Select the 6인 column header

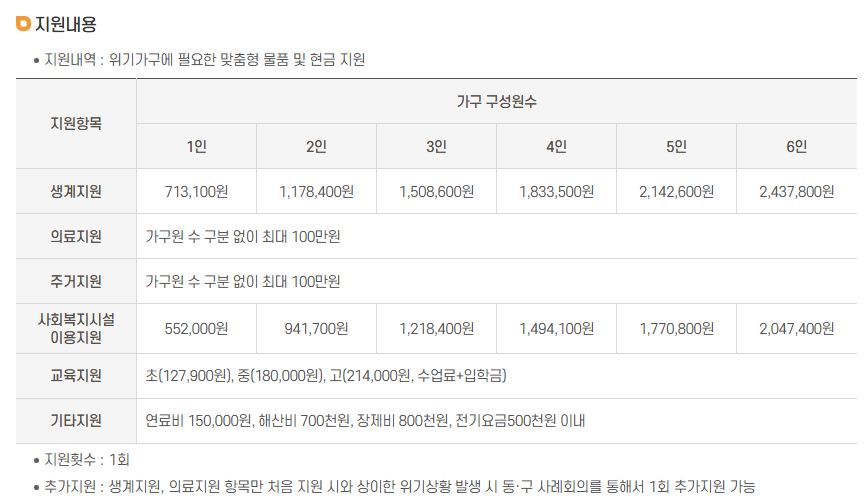[x=796, y=146]
